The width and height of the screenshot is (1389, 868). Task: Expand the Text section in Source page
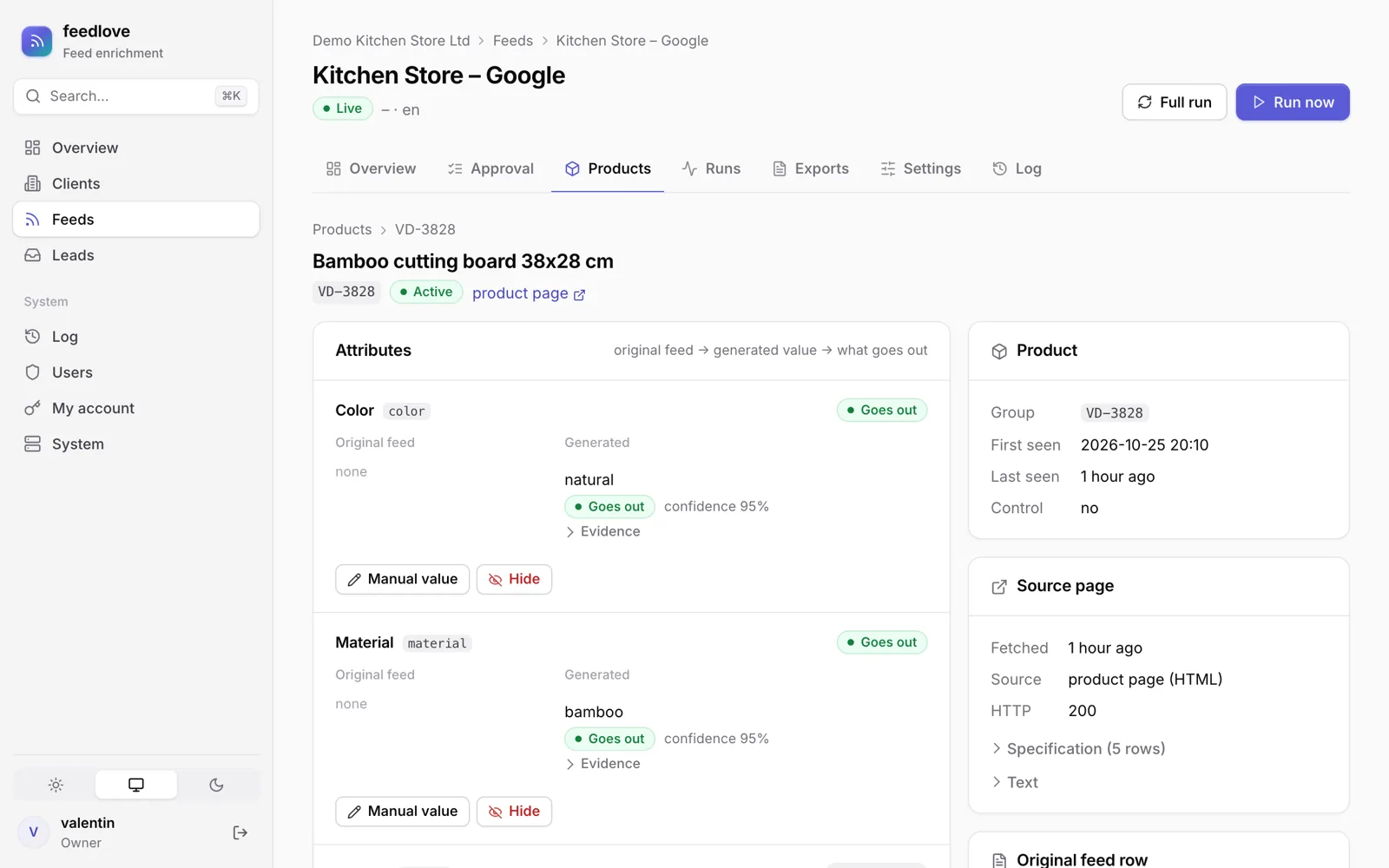pos(1015,782)
